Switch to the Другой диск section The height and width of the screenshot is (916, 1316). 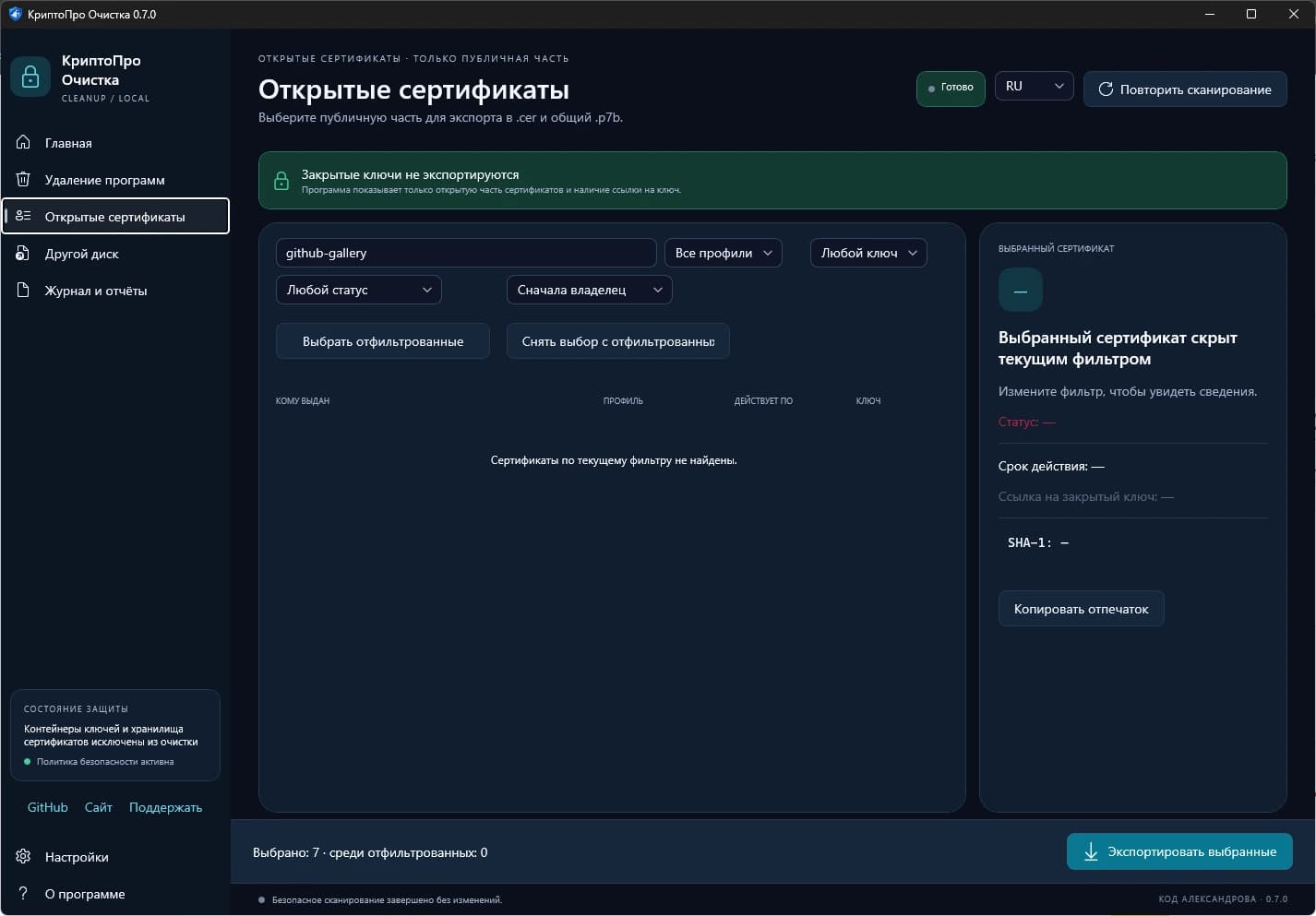tap(115, 254)
